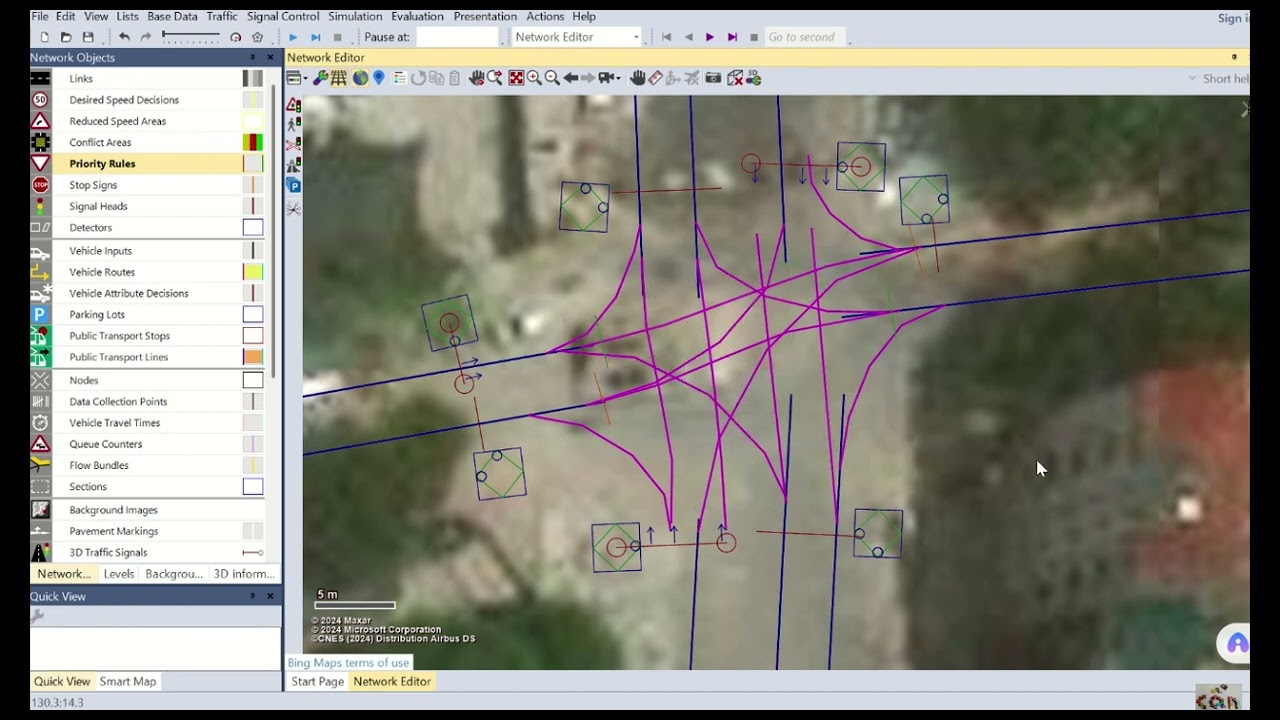The height and width of the screenshot is (720, 1280).
Task: Open network editor layout selection dropdown icon
Action: point(297,78)
